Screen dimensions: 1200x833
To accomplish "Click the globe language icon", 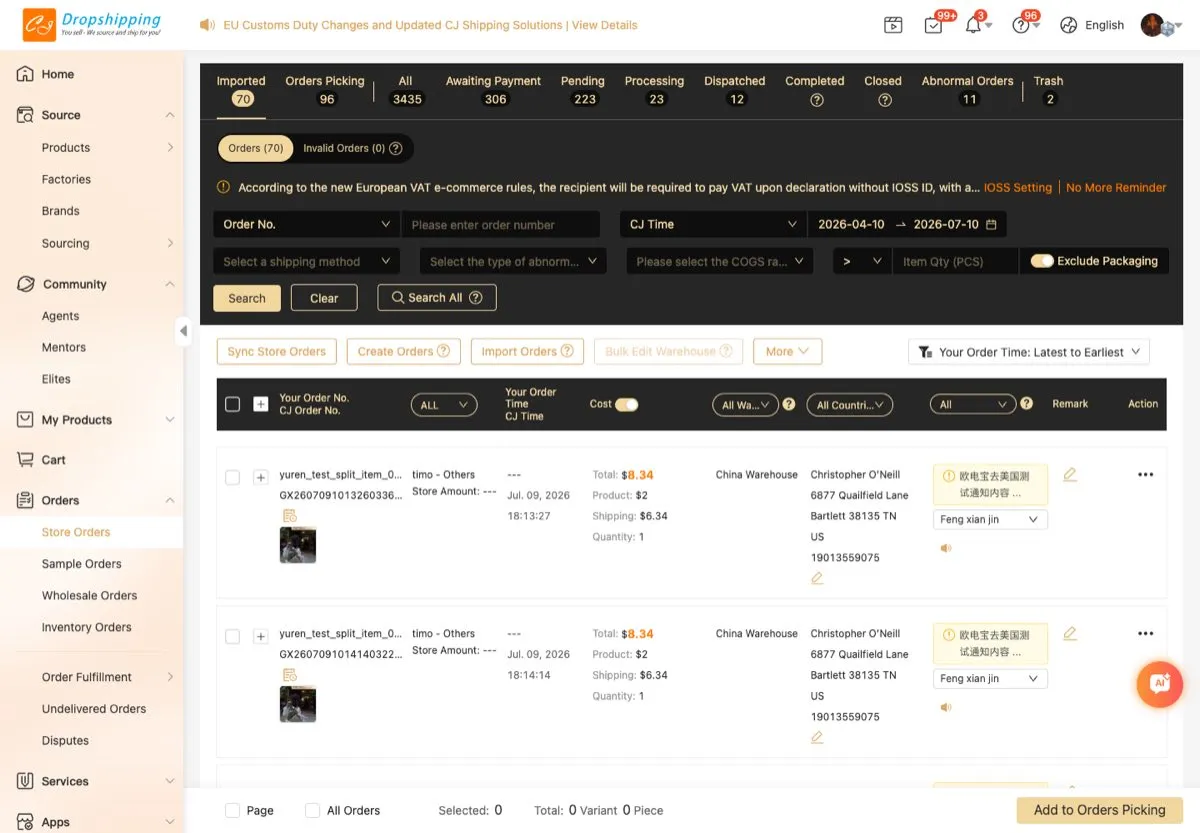I will pyautogui.click(x=1069, y=25).
